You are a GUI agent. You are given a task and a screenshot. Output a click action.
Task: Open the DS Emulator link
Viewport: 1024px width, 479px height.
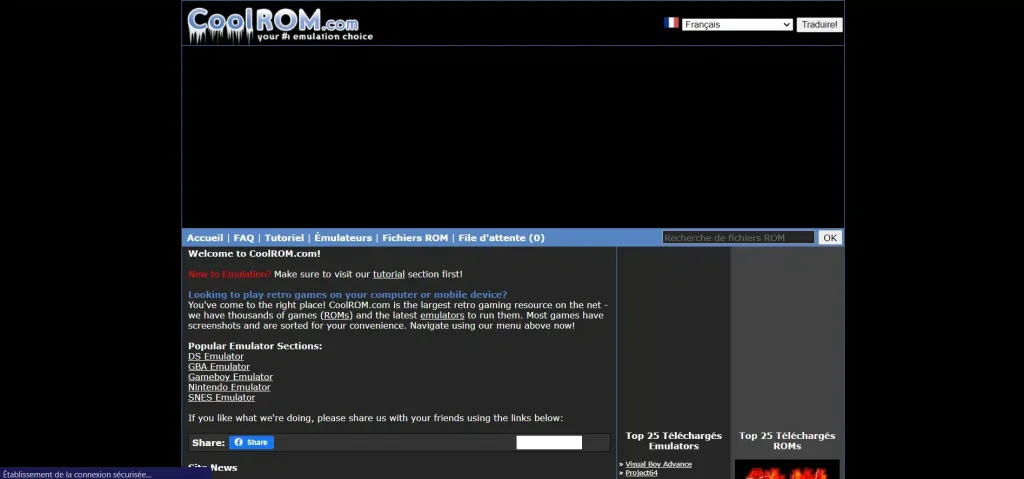pos(216,357)
